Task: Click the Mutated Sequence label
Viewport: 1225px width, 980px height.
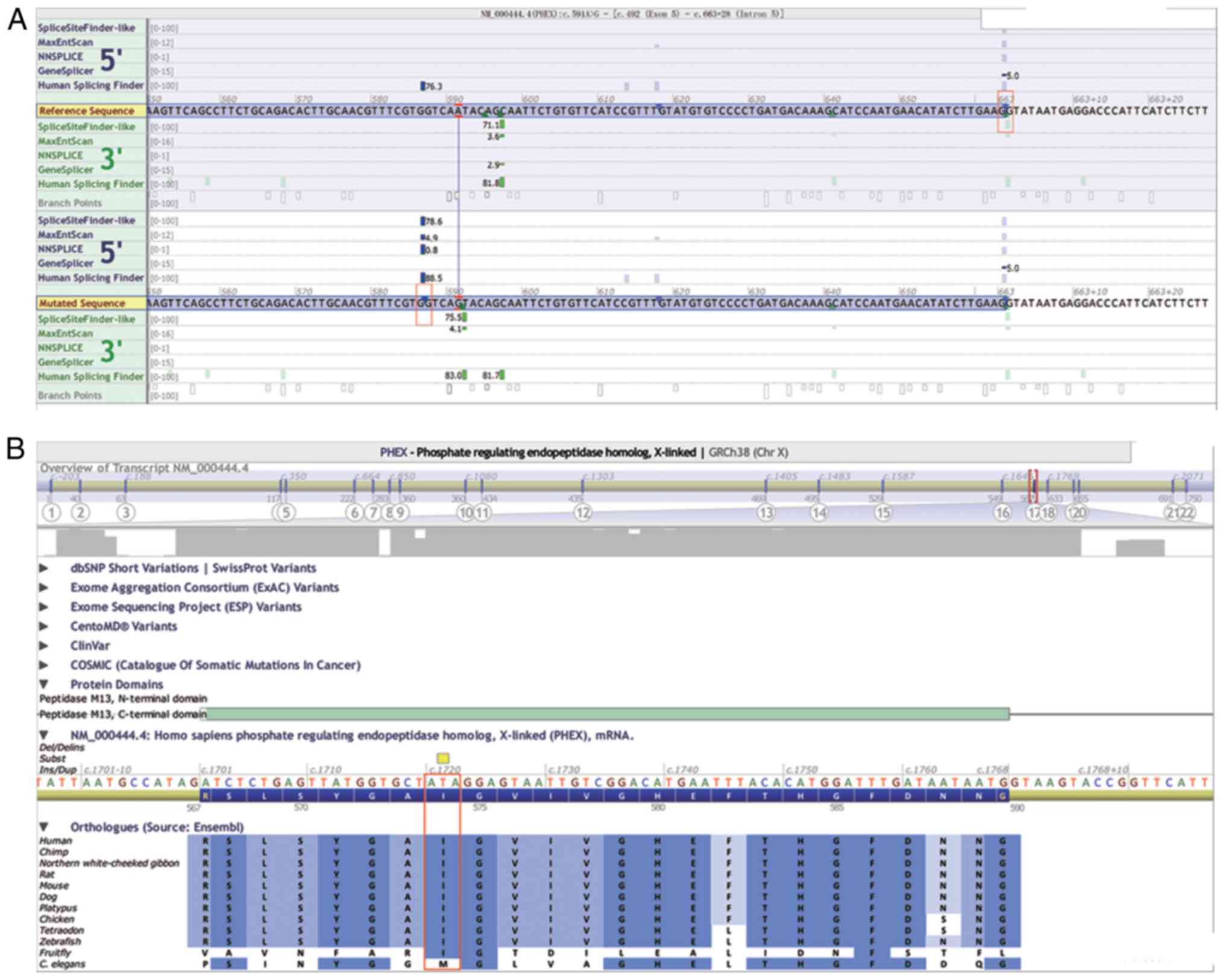Action: (83, 303)
